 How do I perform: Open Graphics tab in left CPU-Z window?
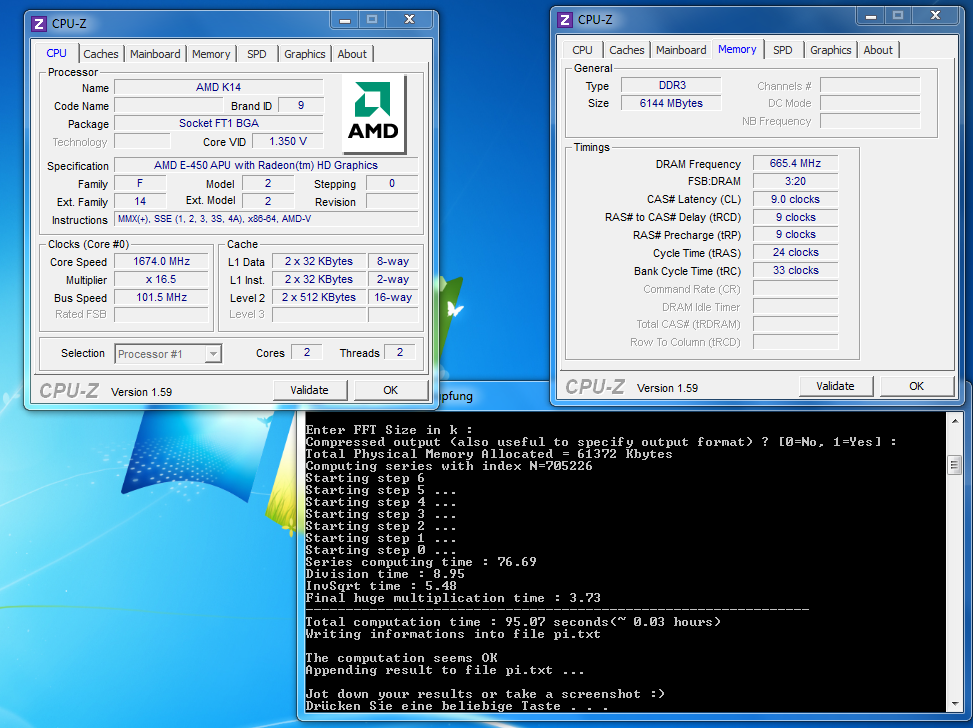(x=305, y=54)
